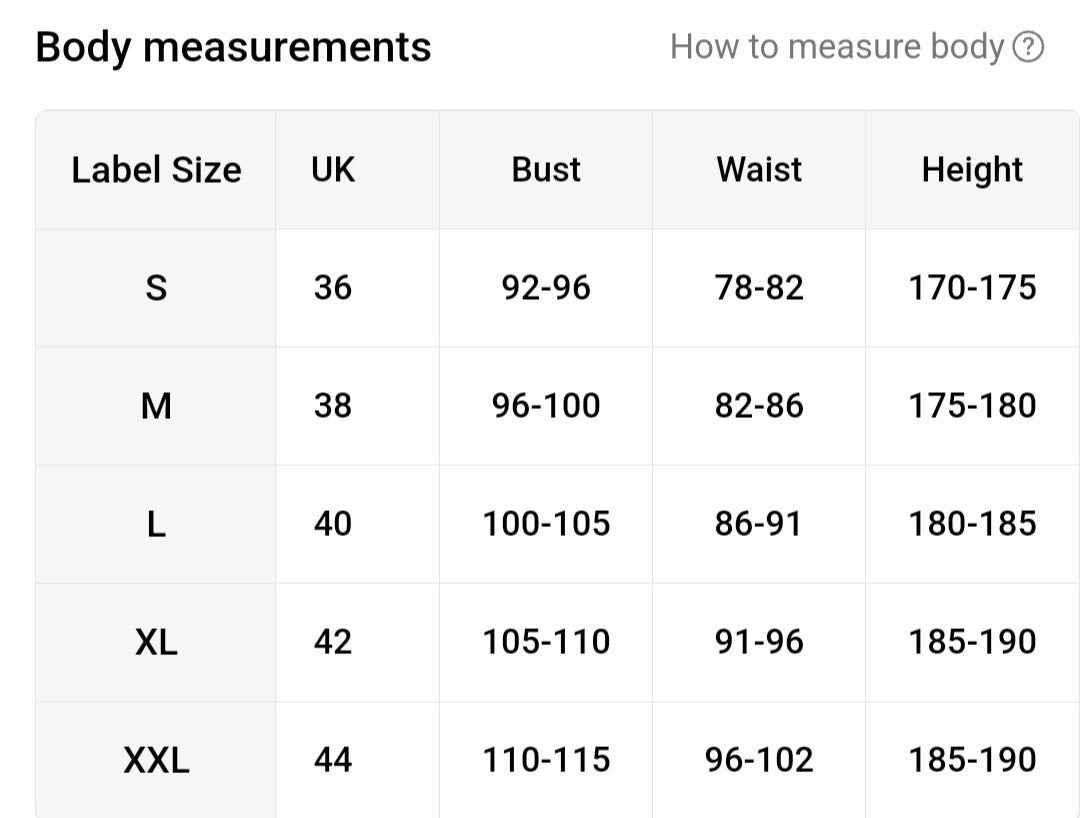Click the height 170-175 cell
This screenshot has height=818, width=1080.
972,288
